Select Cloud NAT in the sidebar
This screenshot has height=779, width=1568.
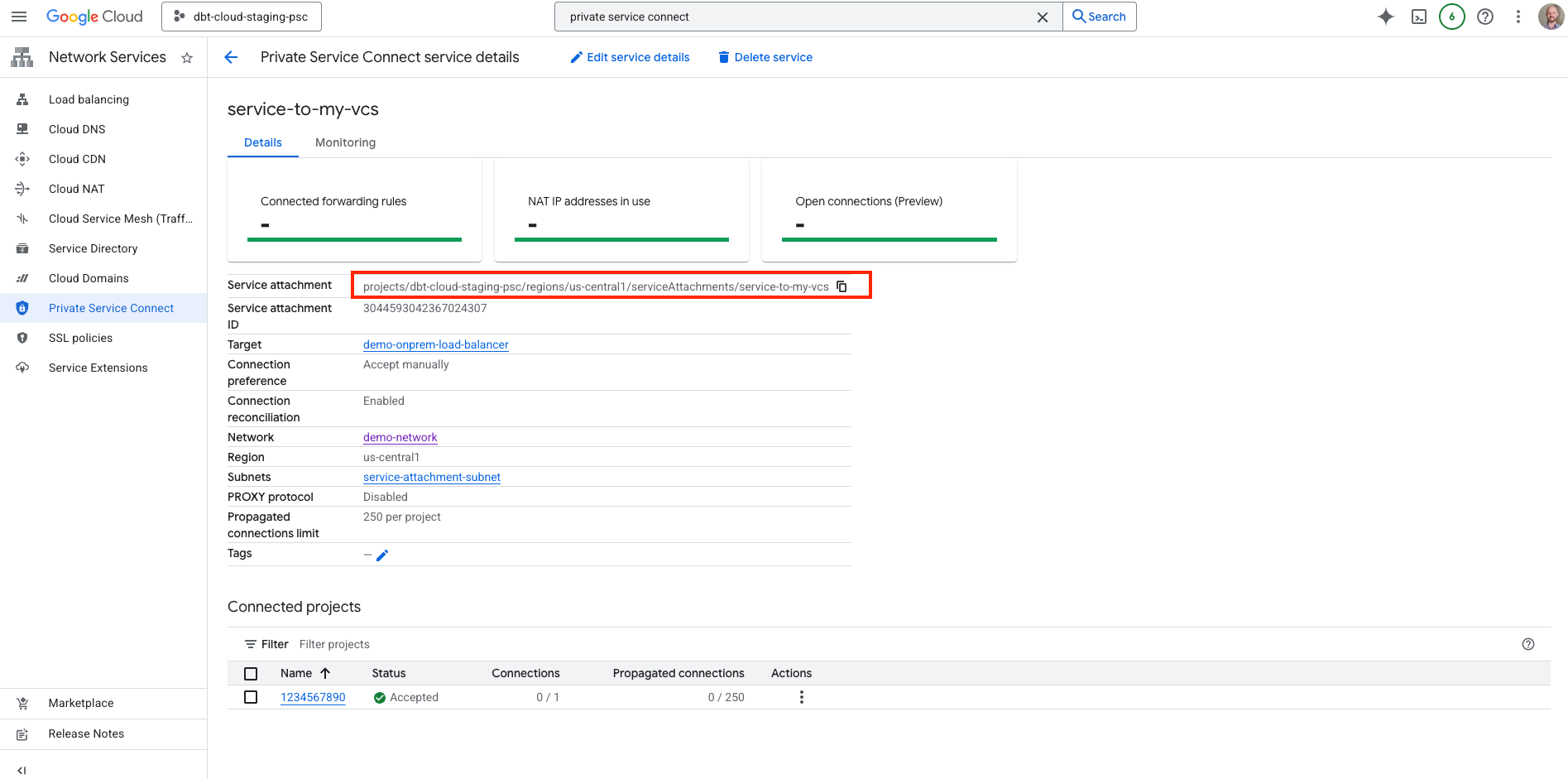(x=76, y=188)
